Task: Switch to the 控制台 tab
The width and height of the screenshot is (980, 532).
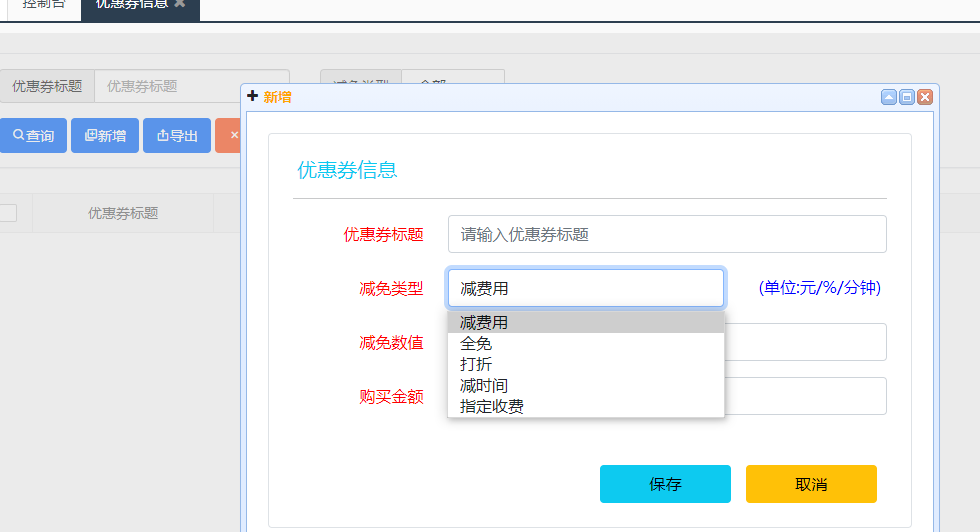Action: (x=44, y=5)
